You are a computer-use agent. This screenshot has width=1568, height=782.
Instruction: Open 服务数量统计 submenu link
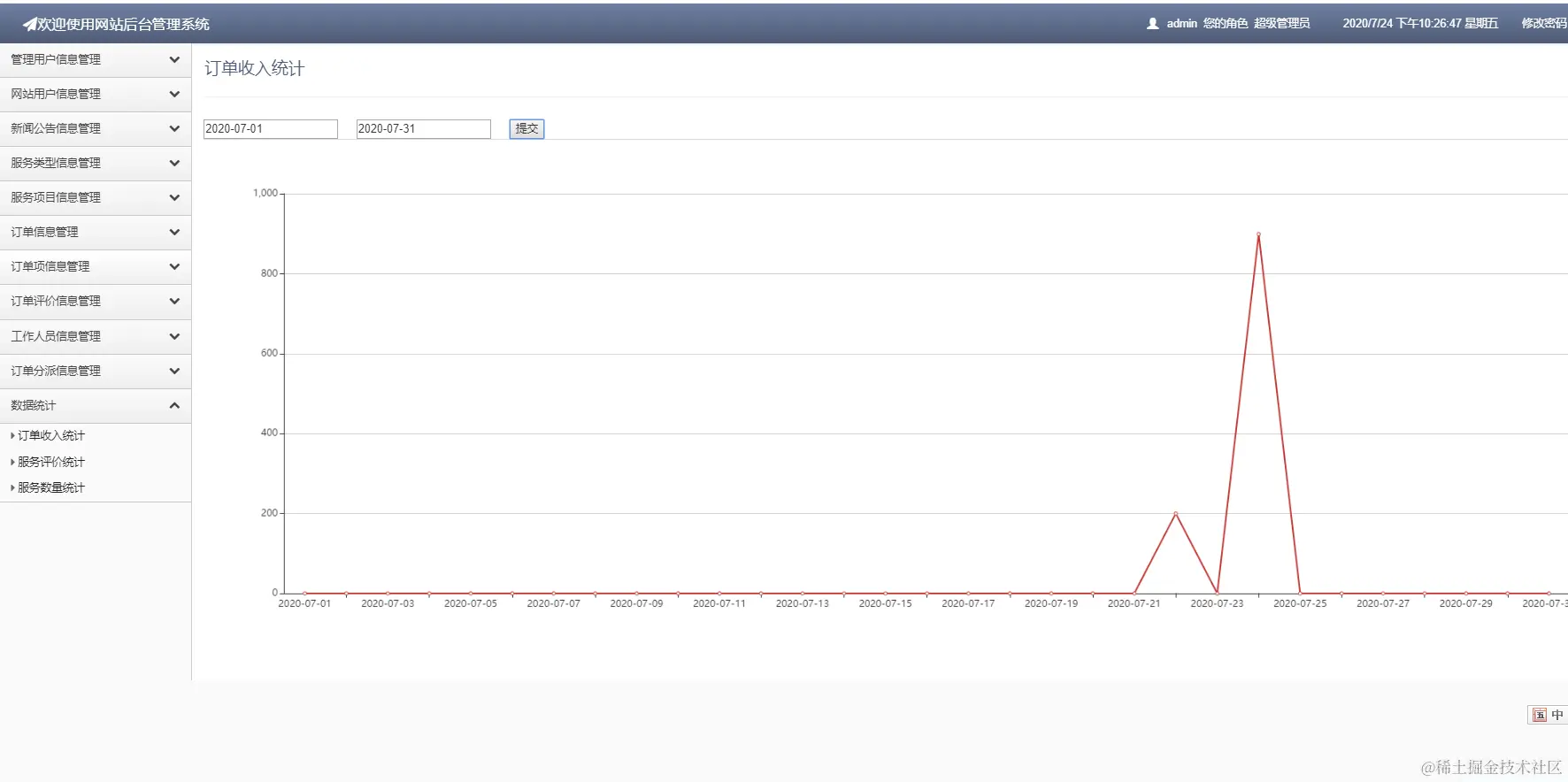[x=50, y=487]
